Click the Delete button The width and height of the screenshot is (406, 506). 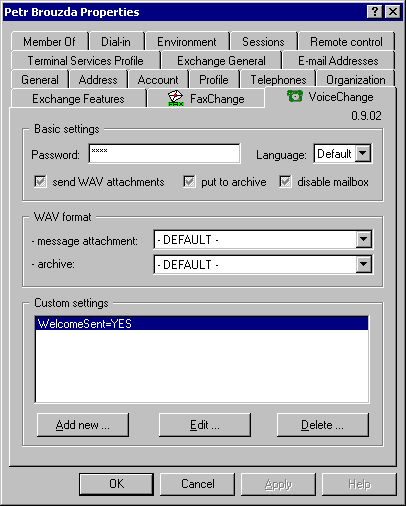coord(323,425)
